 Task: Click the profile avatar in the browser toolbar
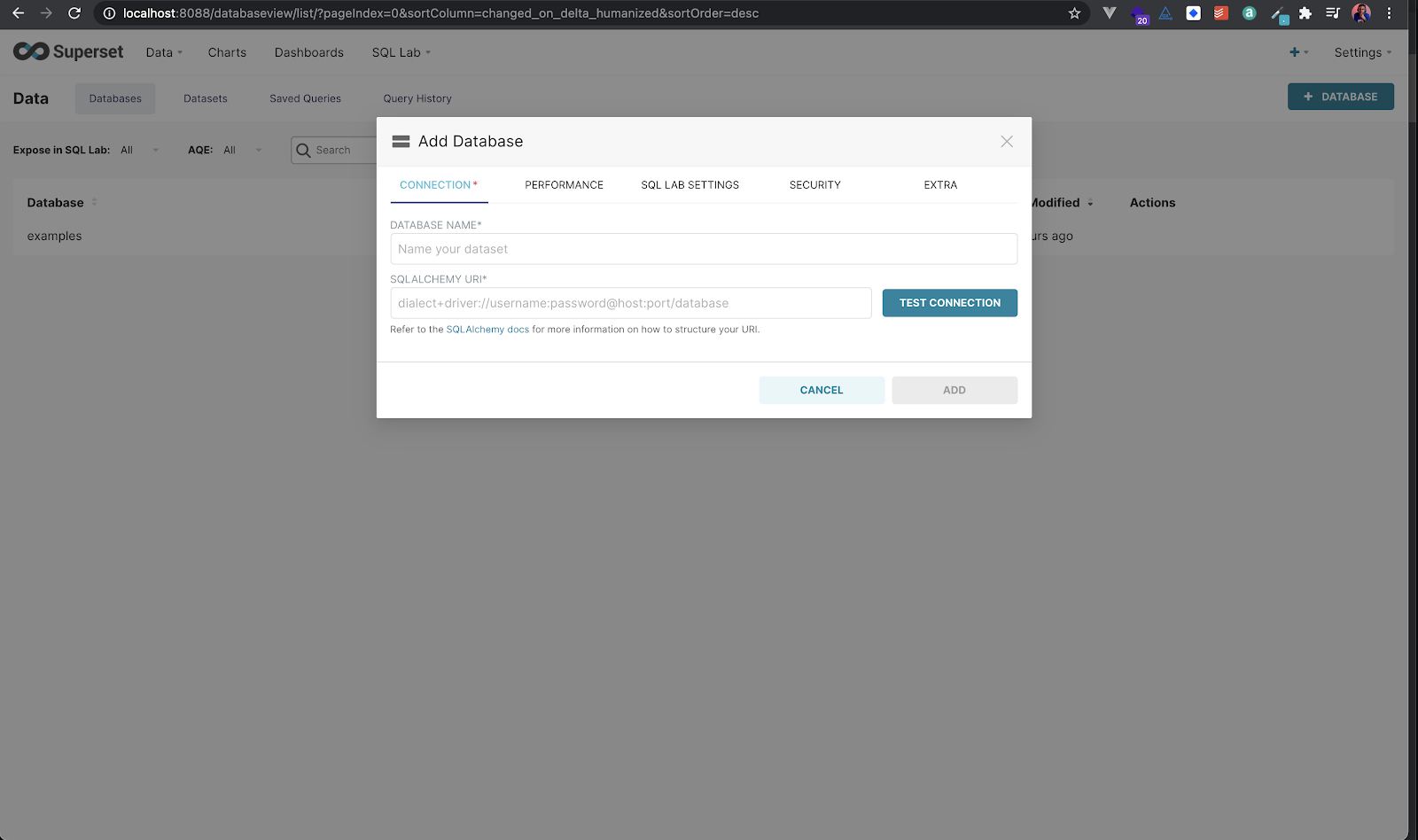point(1360,13)
